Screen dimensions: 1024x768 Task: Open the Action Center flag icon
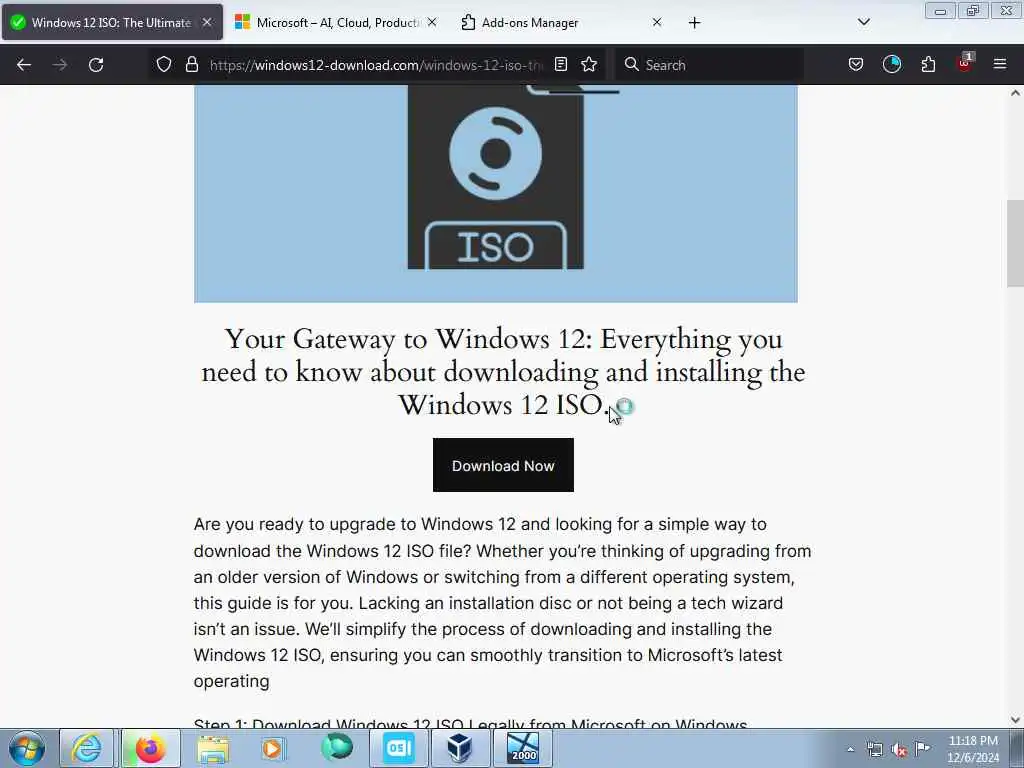tap(922, 749)
